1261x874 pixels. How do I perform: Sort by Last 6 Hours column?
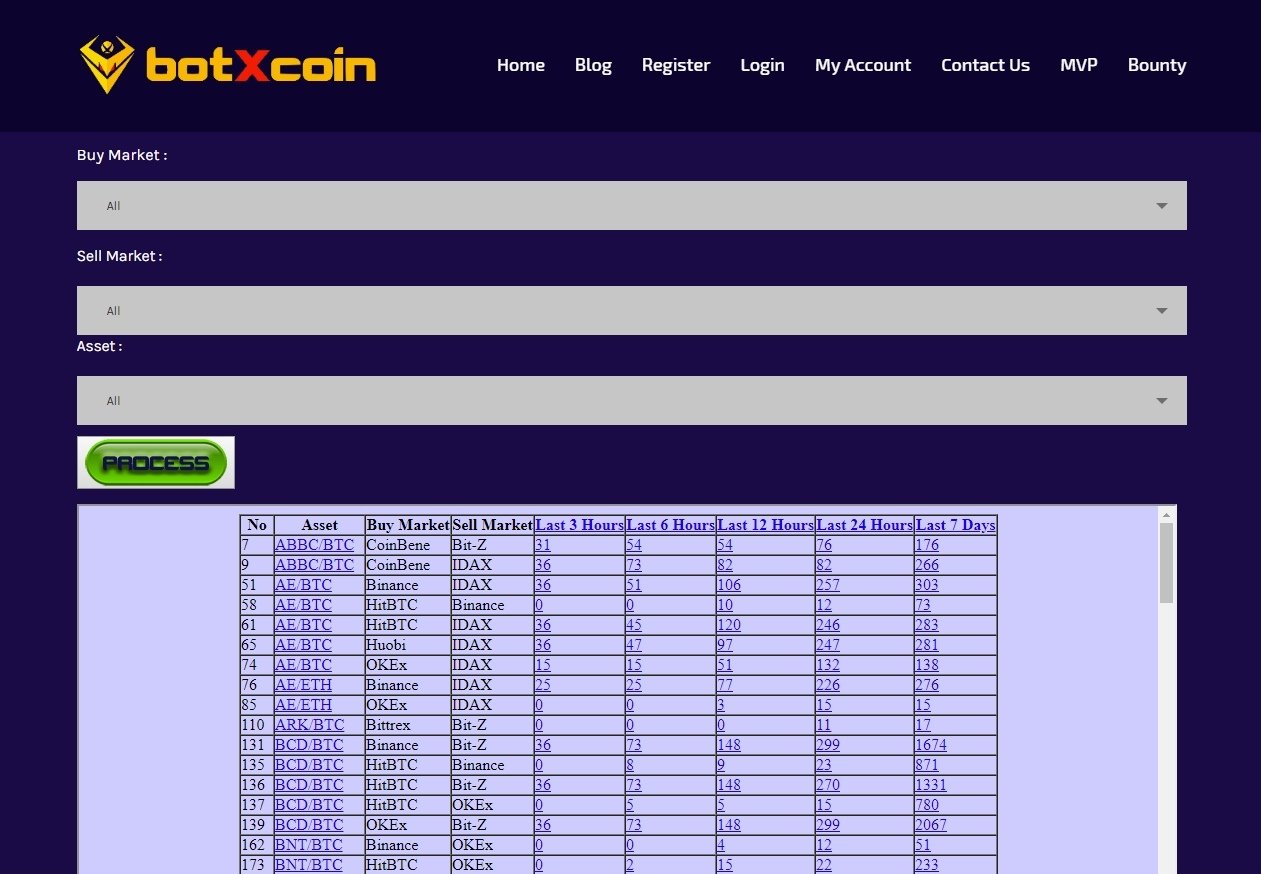[671, 525]
